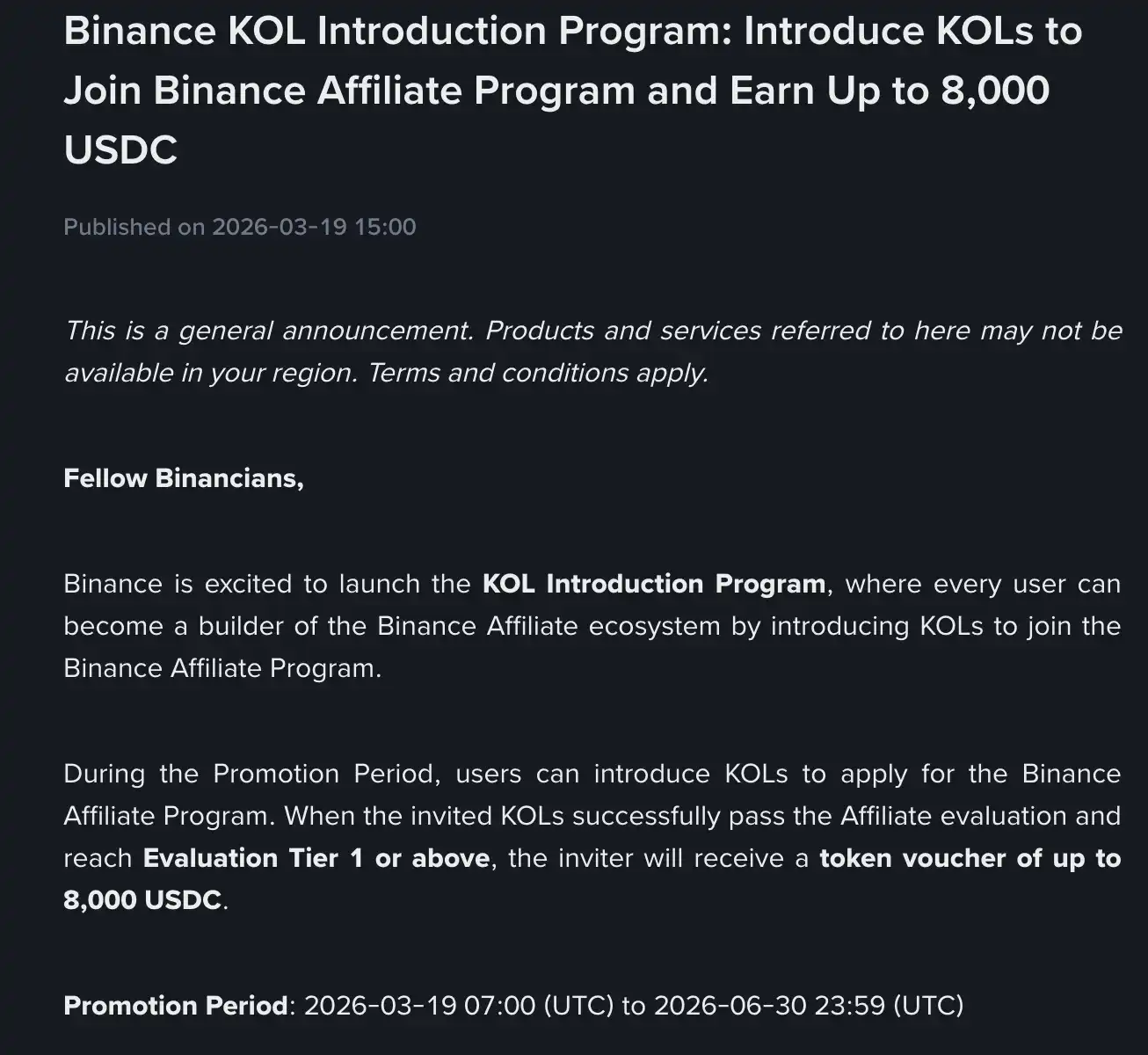The image size is (1148, 1055).
Task: Click the bold "Evaluation Tier 1 or above" text
Action: [x=316, y=858]
